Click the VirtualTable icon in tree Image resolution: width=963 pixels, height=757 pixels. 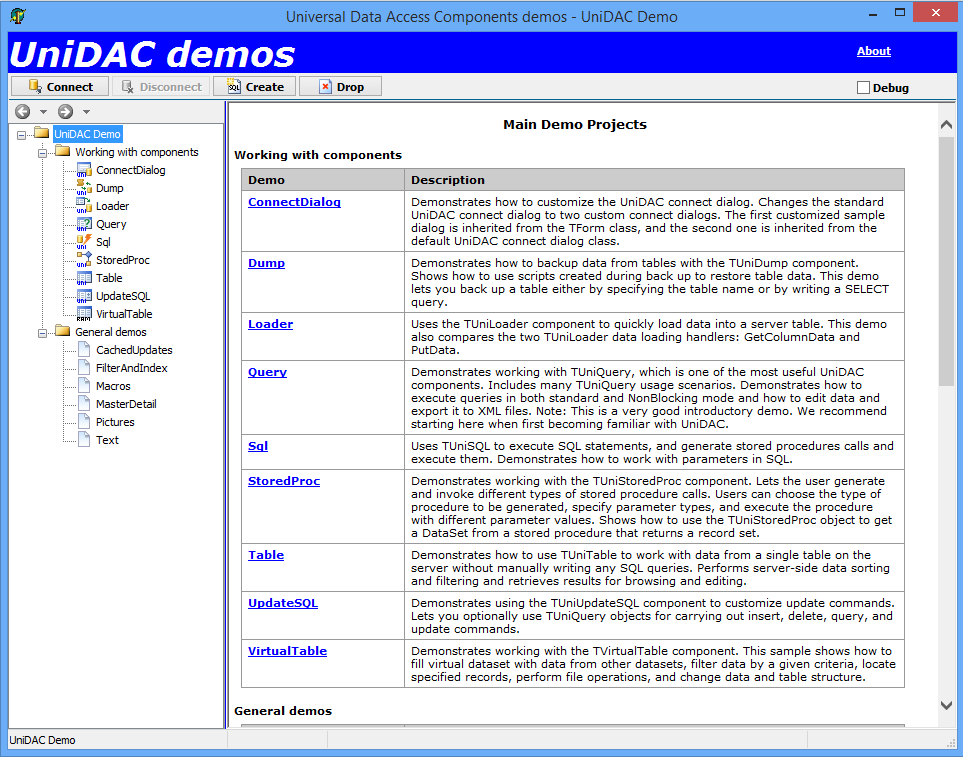(84, 314)
